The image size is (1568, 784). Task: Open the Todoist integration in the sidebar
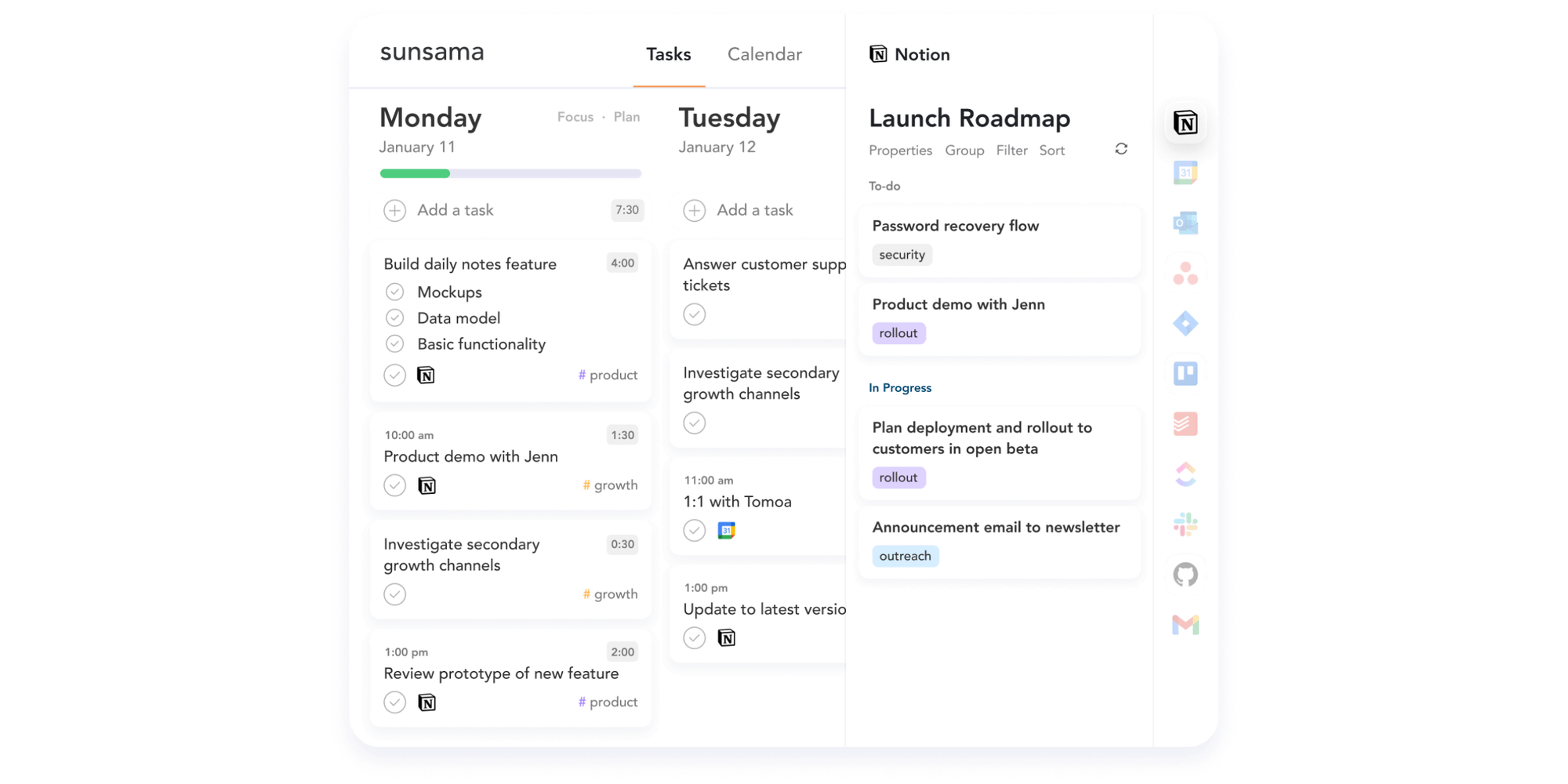point(1185,423)
